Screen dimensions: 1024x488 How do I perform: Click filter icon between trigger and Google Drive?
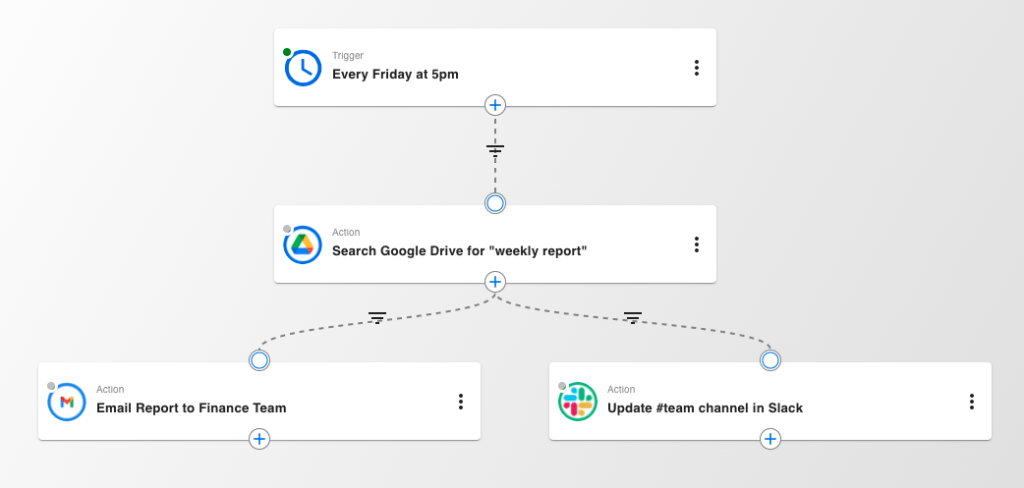coord(495,150)
